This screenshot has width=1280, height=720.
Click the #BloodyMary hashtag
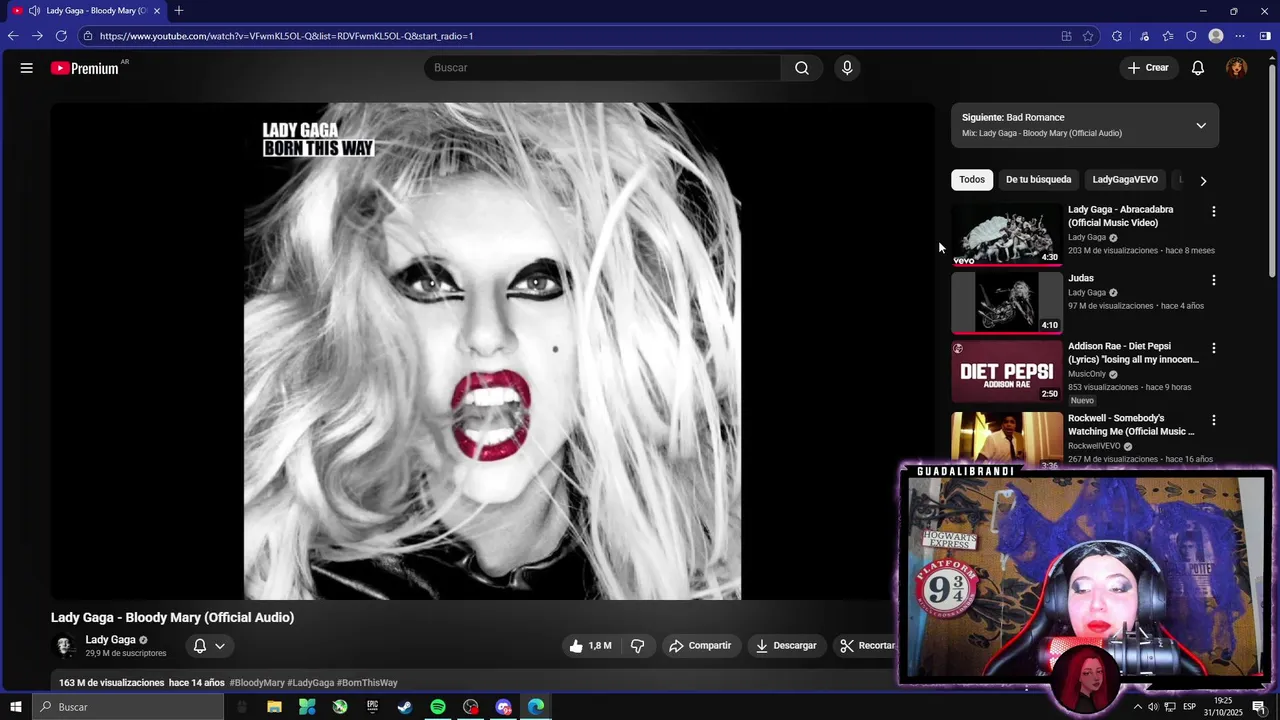(257, 683)
